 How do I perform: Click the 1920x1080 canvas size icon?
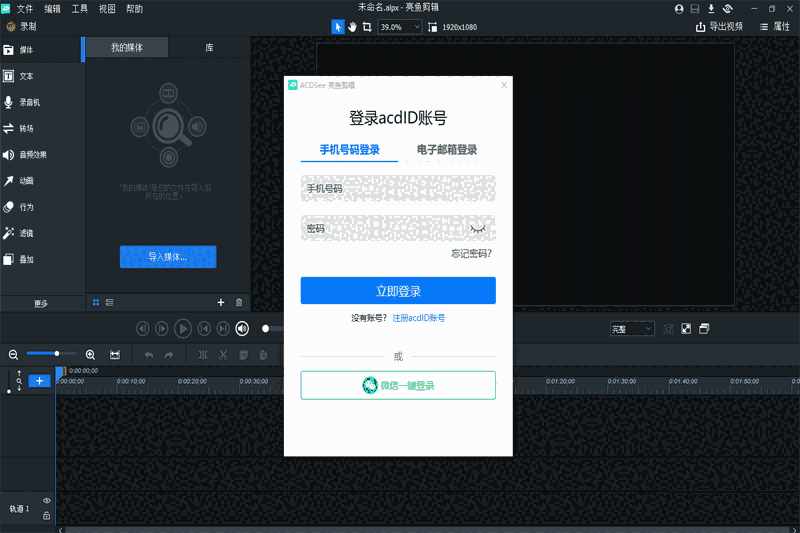point(432,27)
